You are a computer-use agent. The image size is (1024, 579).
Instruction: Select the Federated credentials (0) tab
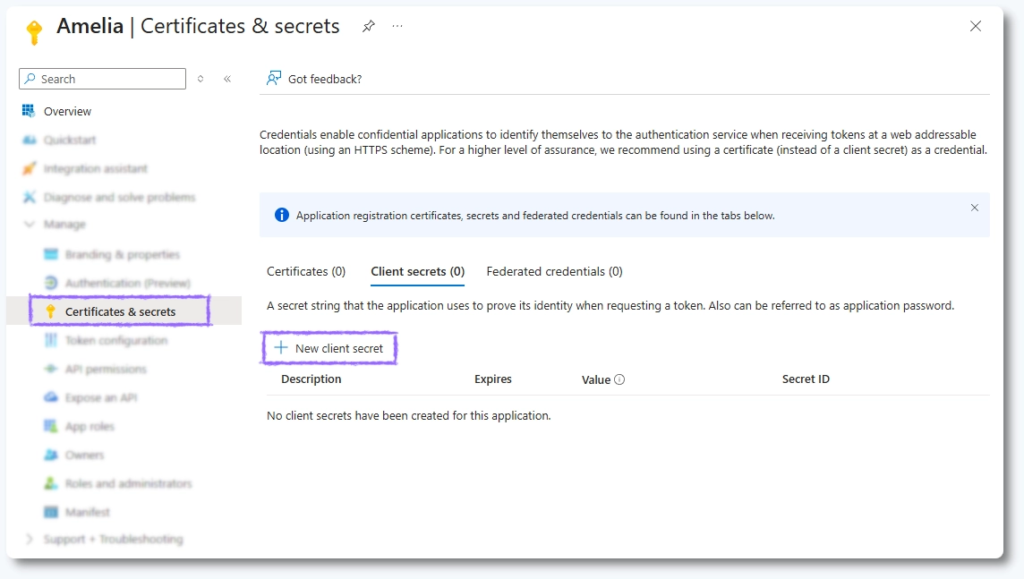[554, 271]
